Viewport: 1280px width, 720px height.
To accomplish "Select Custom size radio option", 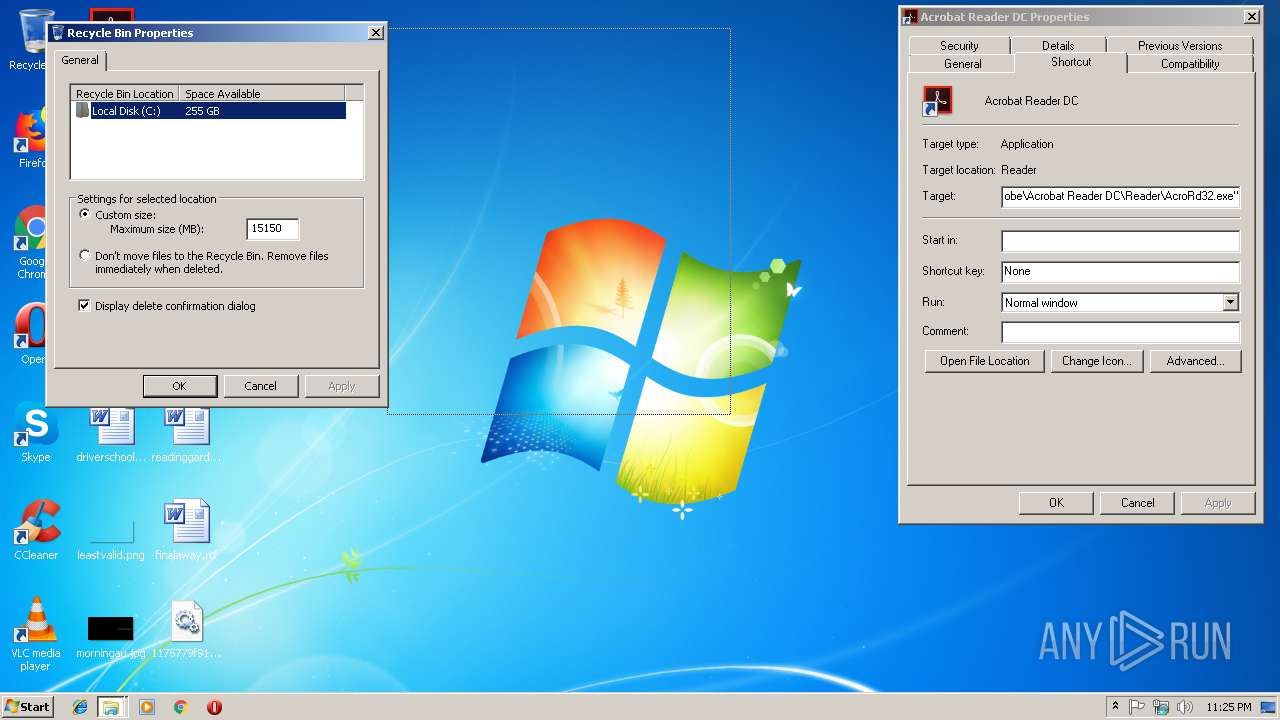I will (85, 215).
